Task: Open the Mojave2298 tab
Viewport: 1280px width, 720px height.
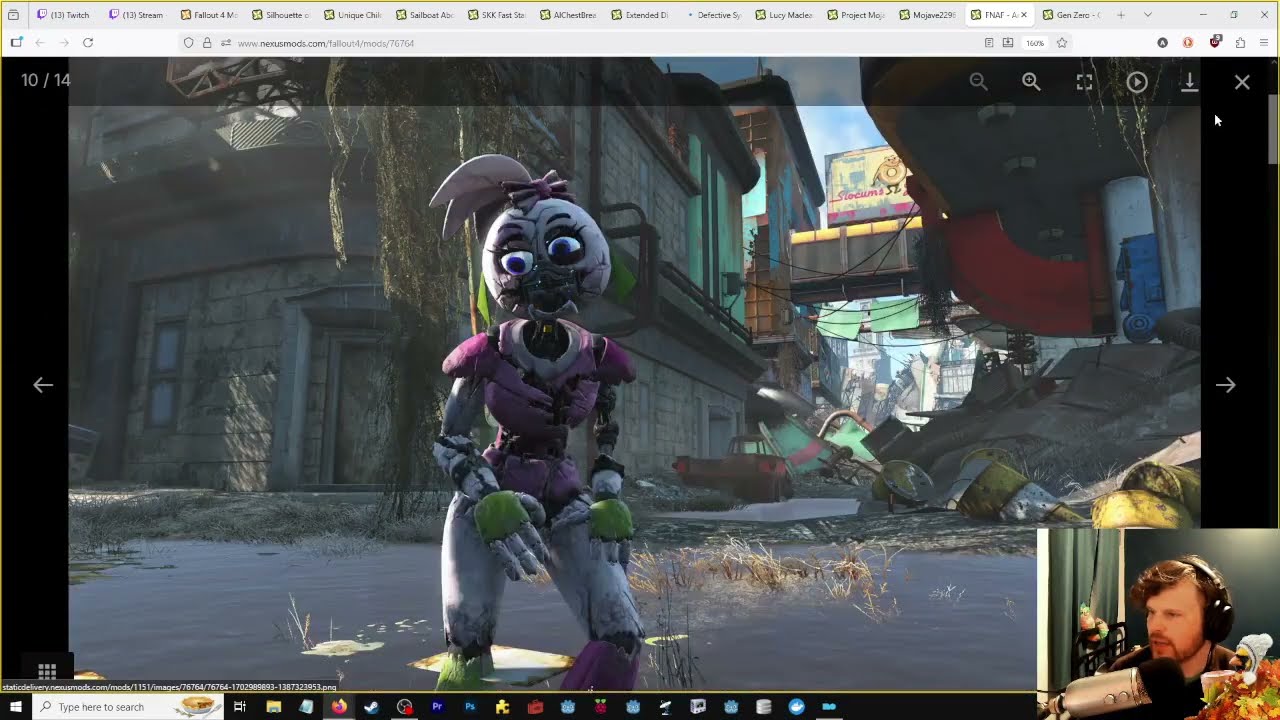Action: pos(929,15)
